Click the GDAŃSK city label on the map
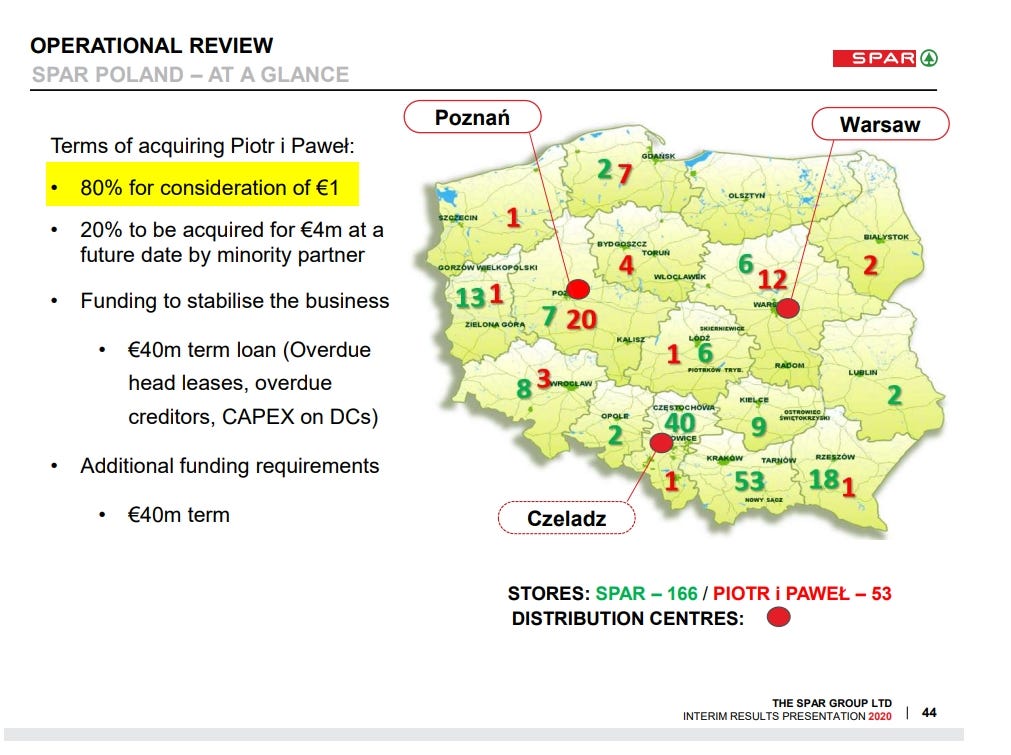Screen dimensions: 1011x755 pos(658,157)
